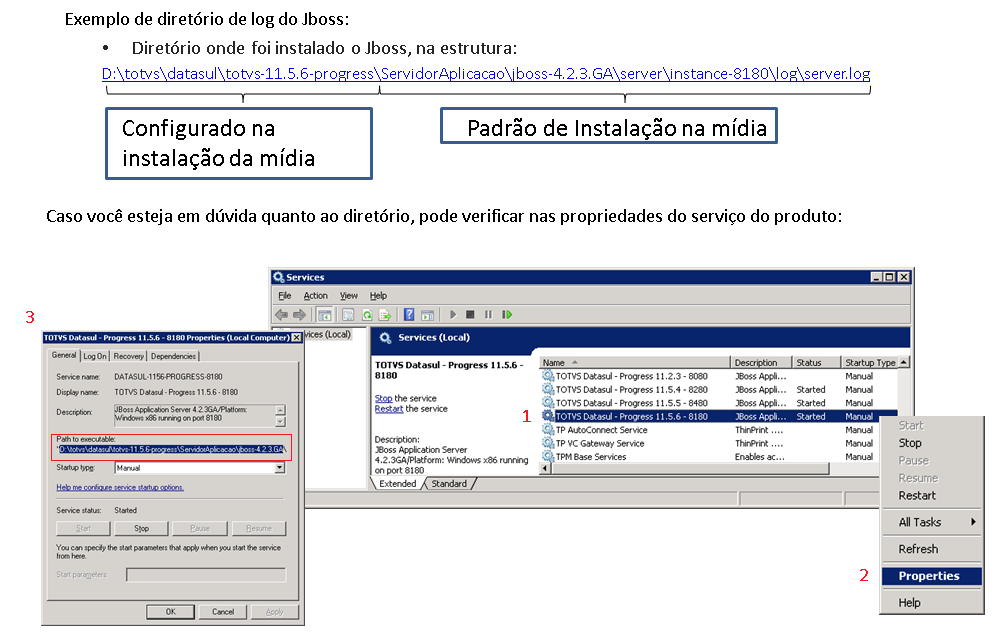Click the Services (Local) header gear icon

385,338
